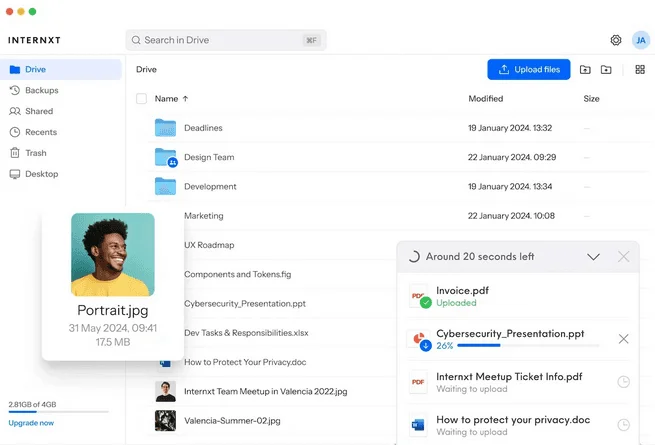
Task: Click the new folder icon
Action: pyautogui.click(x=606, y=69)
